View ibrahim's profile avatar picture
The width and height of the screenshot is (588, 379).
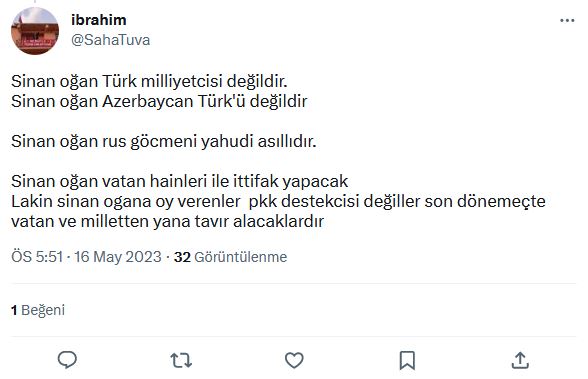[x=35, y=31]
